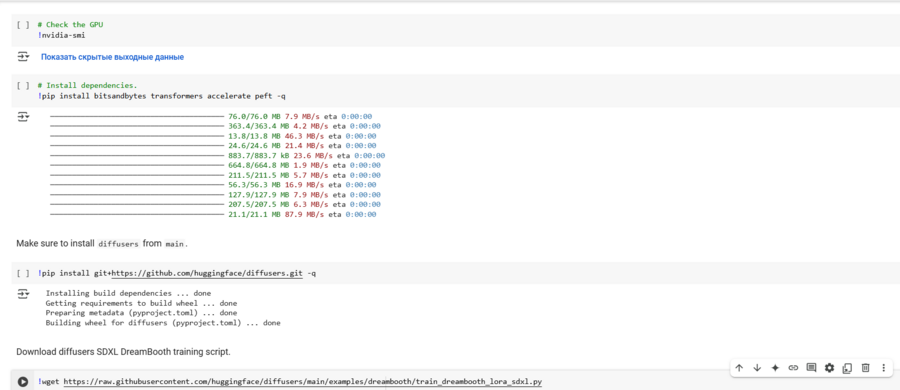
Task: Open cell editor settings gear
Action: coord(829,368)
